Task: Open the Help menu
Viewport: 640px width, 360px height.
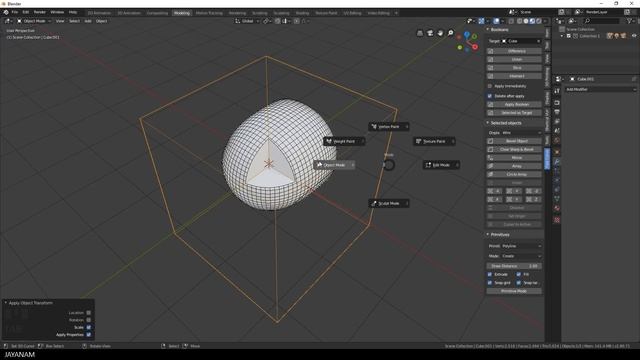Action: coord(73,12)
